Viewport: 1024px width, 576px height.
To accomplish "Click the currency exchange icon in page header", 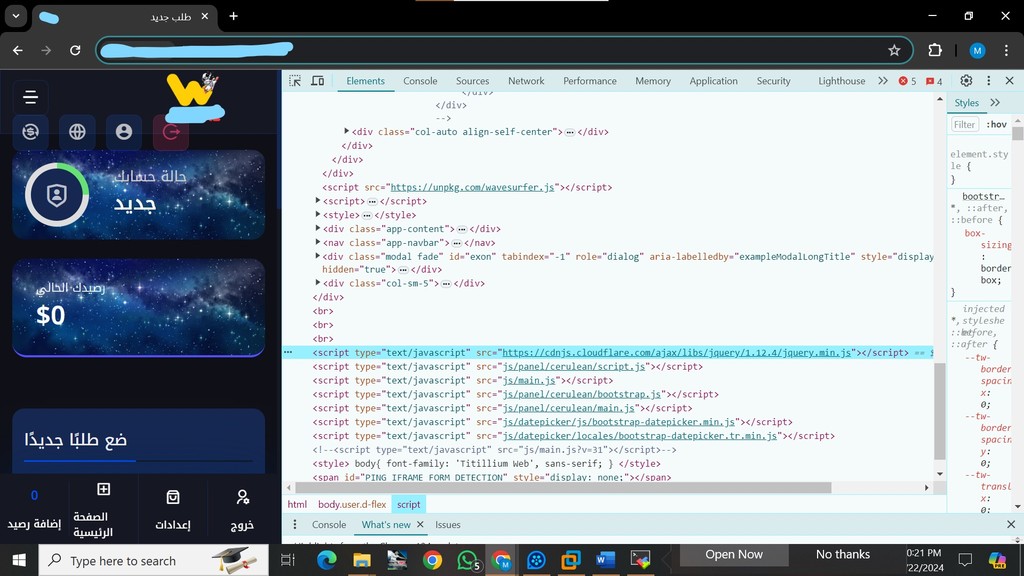I will [x=30, y=132].
